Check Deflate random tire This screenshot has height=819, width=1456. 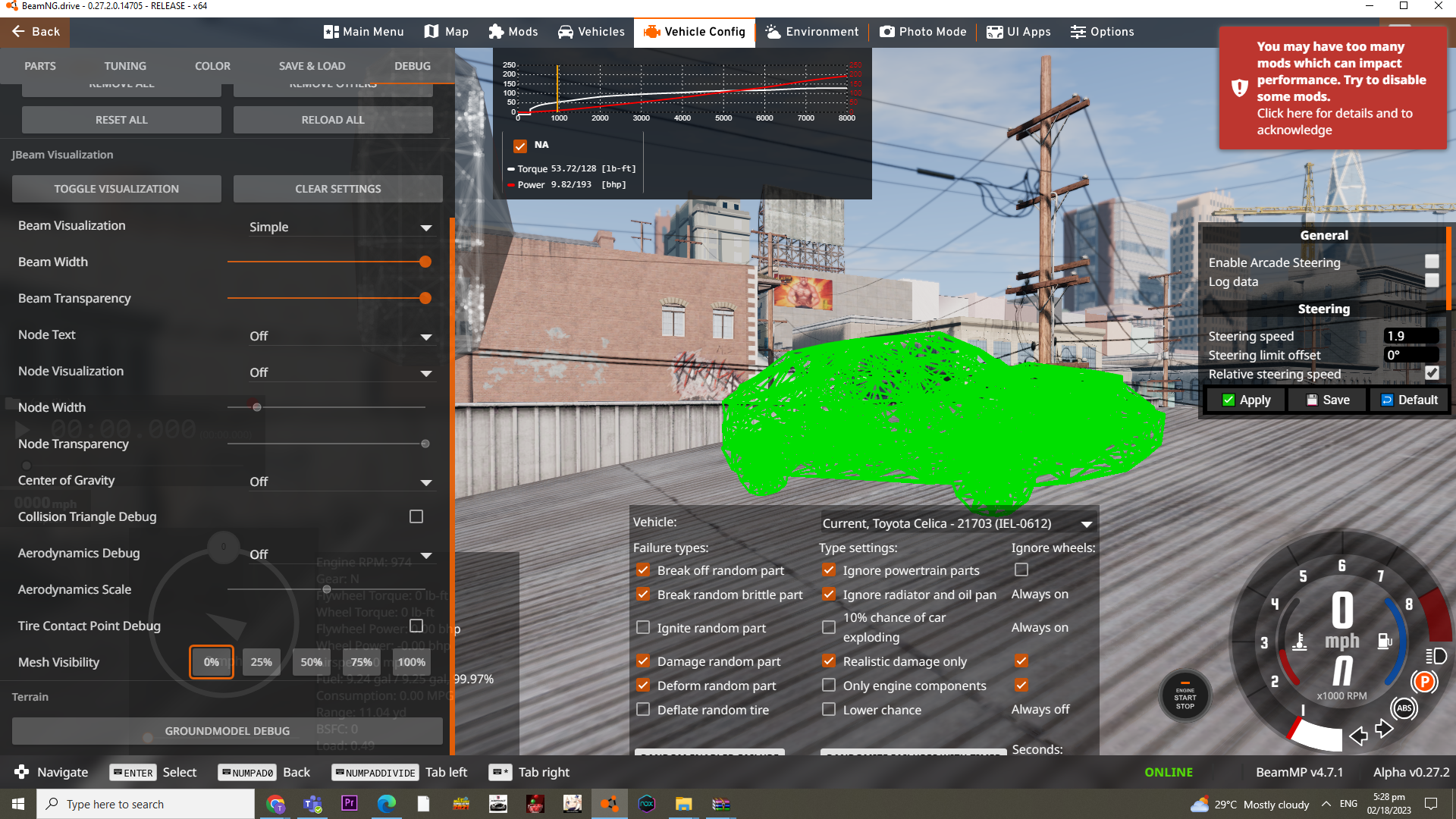click(x=643, y=709)
